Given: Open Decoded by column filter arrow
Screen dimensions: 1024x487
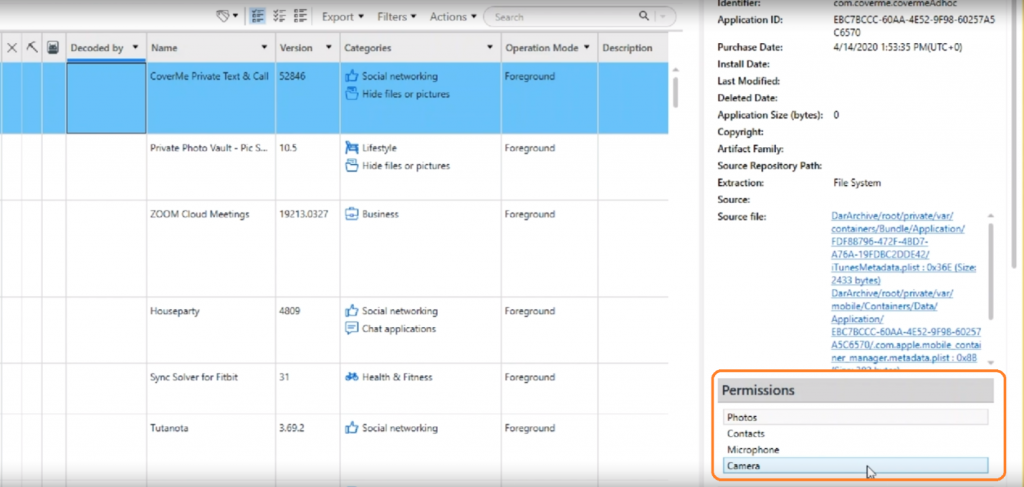Looking at the screenshot, I should click(x=135, y=48).
